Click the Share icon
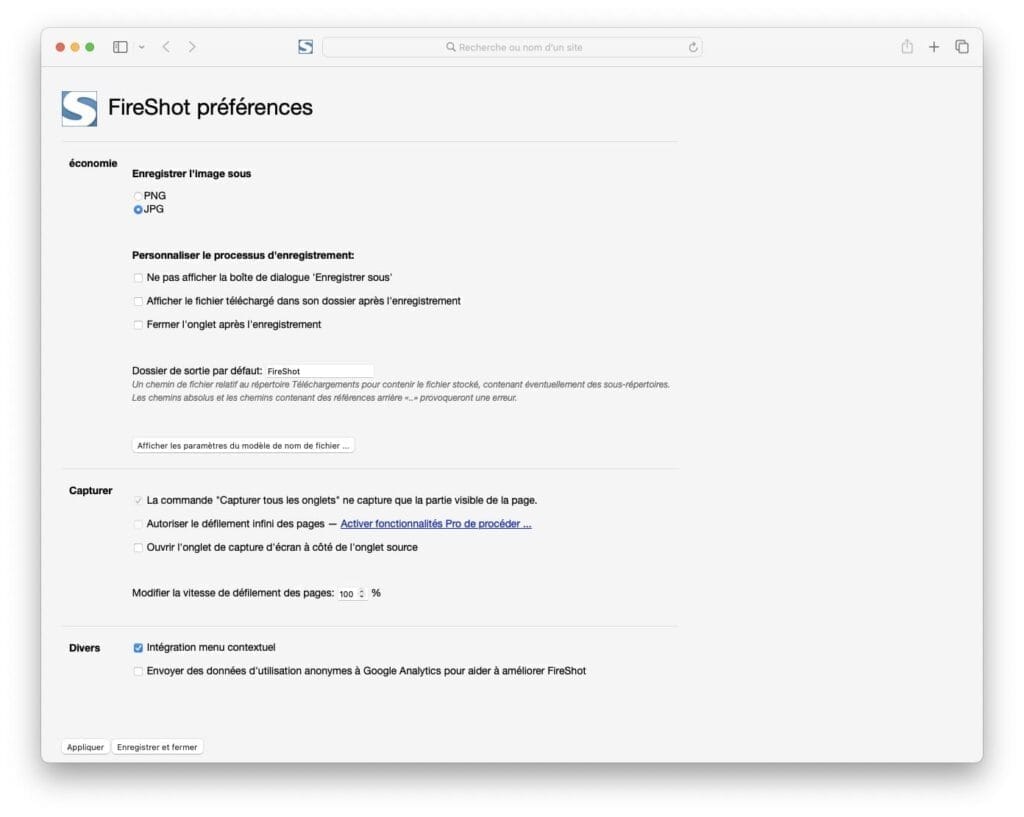 tap(906, 46)
